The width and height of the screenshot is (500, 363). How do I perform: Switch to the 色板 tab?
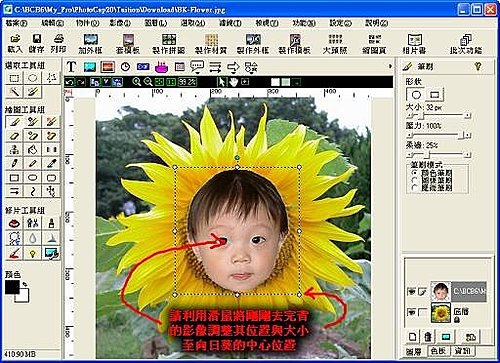[x=438, y=351]
